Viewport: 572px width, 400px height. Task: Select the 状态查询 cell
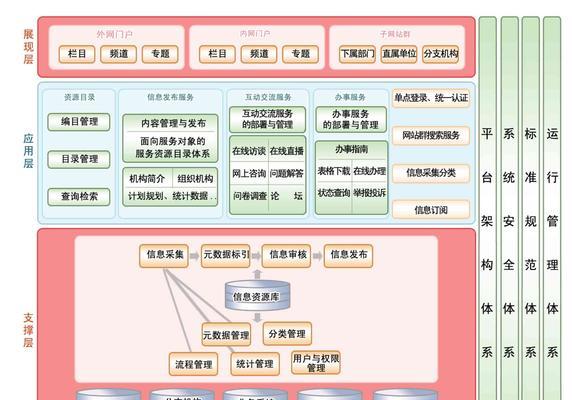point(334,193)
